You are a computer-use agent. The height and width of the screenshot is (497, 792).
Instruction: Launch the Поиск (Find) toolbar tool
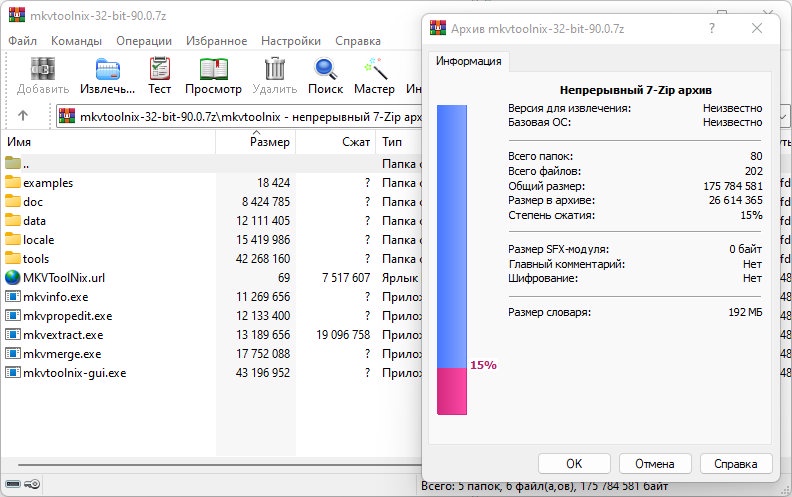[325, 75]
